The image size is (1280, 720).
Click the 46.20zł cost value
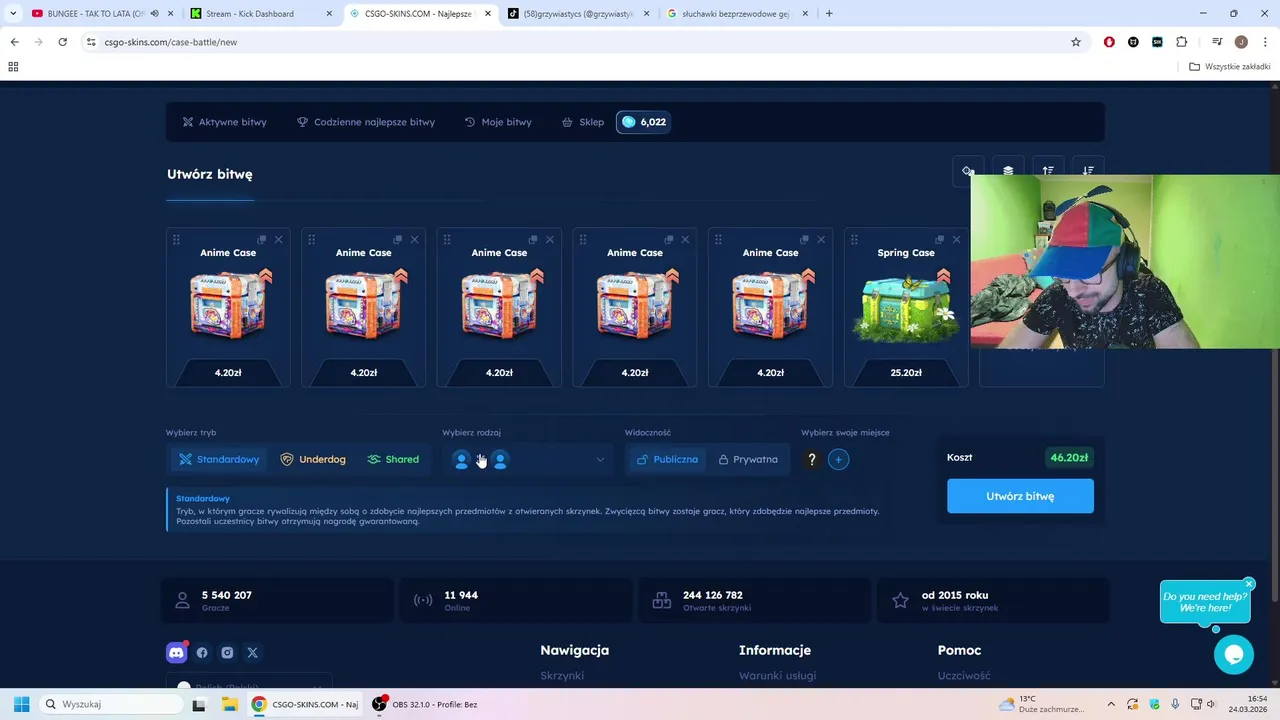tap(1069, 457)
